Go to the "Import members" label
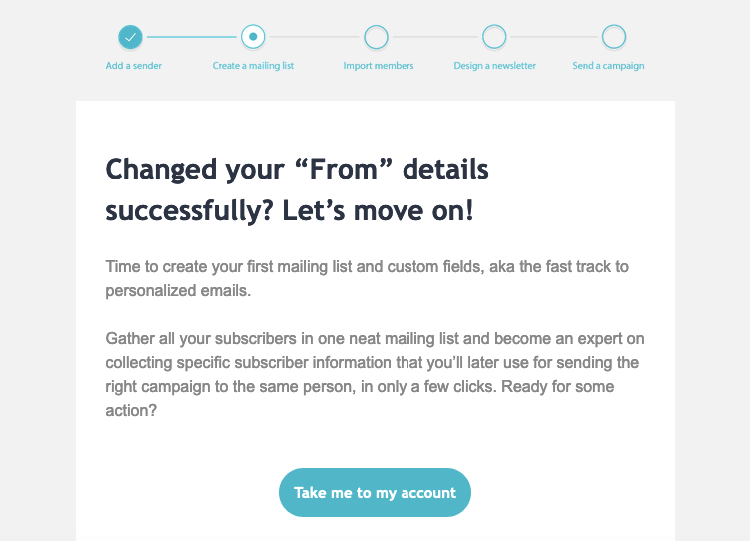The width and height of the screenshot is (750, 541). pyautogui.click(x=378, y=66)
